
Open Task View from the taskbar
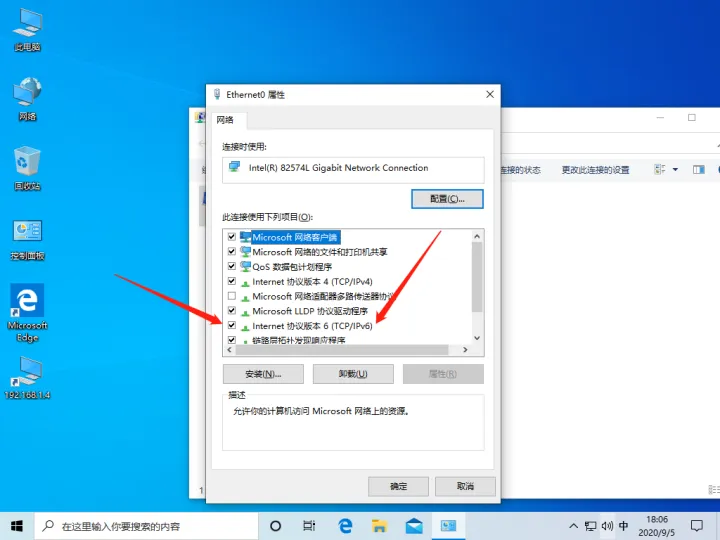tap(309, 526)
